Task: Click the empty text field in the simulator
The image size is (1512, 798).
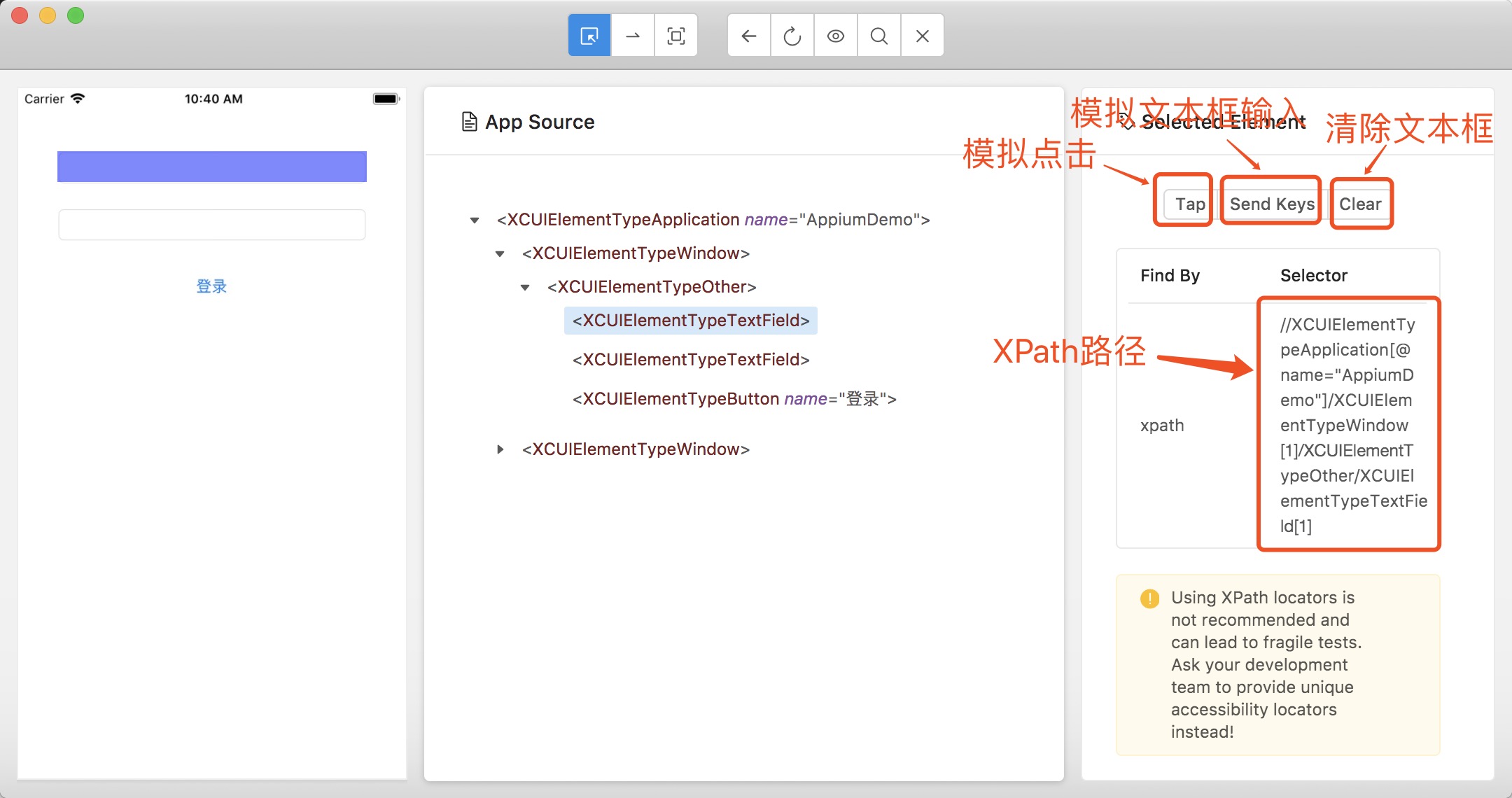Action: click(x=211, y=225)
